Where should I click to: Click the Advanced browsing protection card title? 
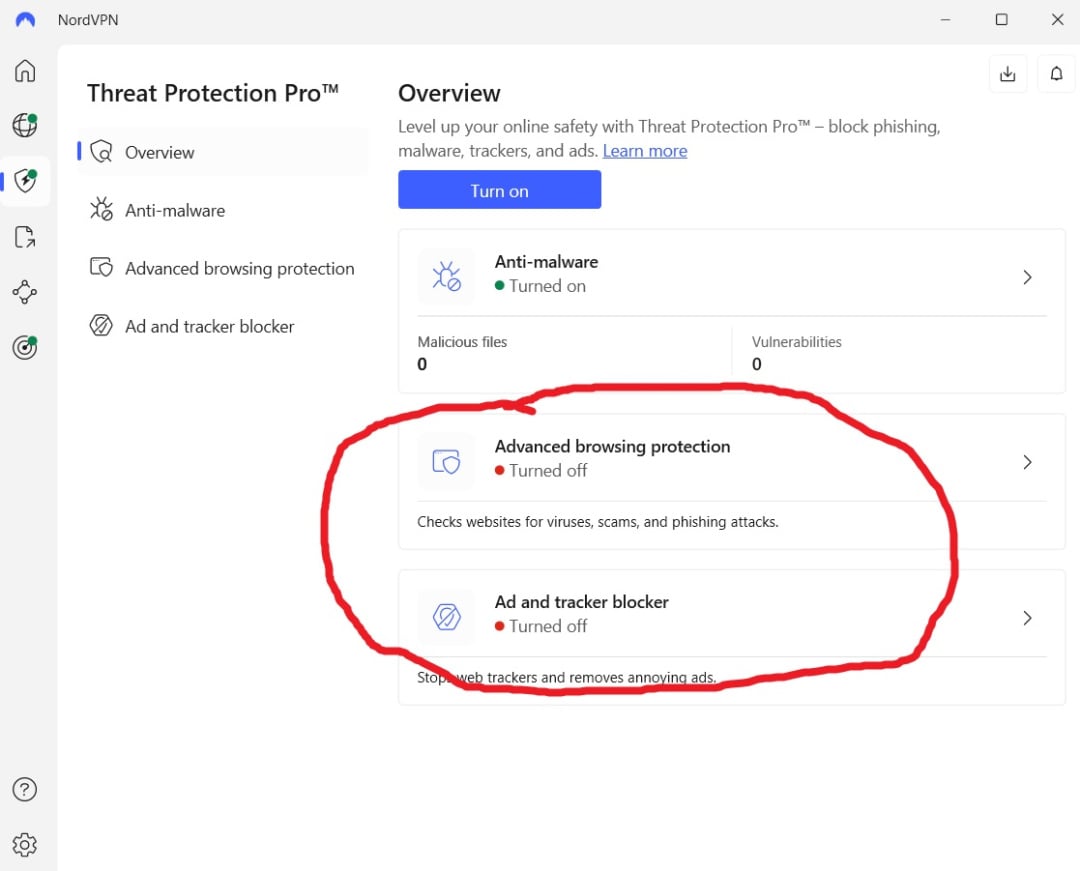coord(612,446)
